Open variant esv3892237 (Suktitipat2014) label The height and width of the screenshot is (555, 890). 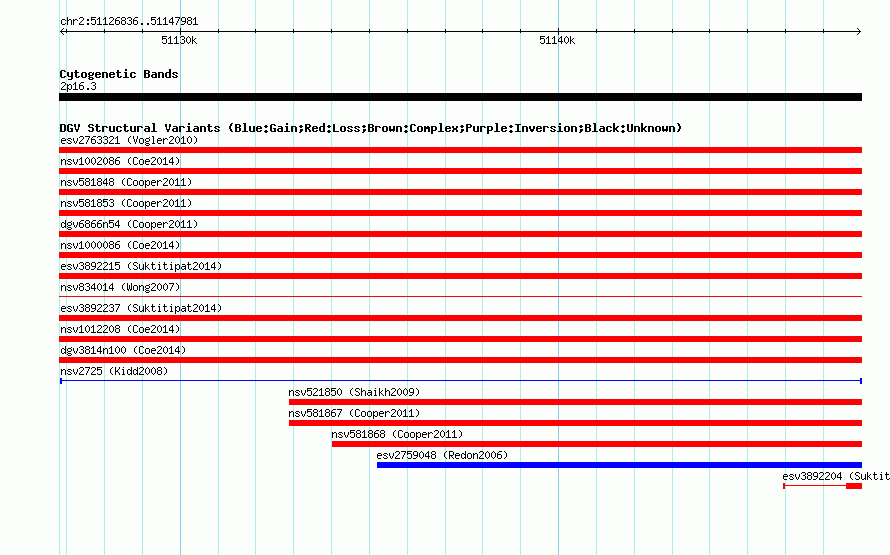[141, 308]
